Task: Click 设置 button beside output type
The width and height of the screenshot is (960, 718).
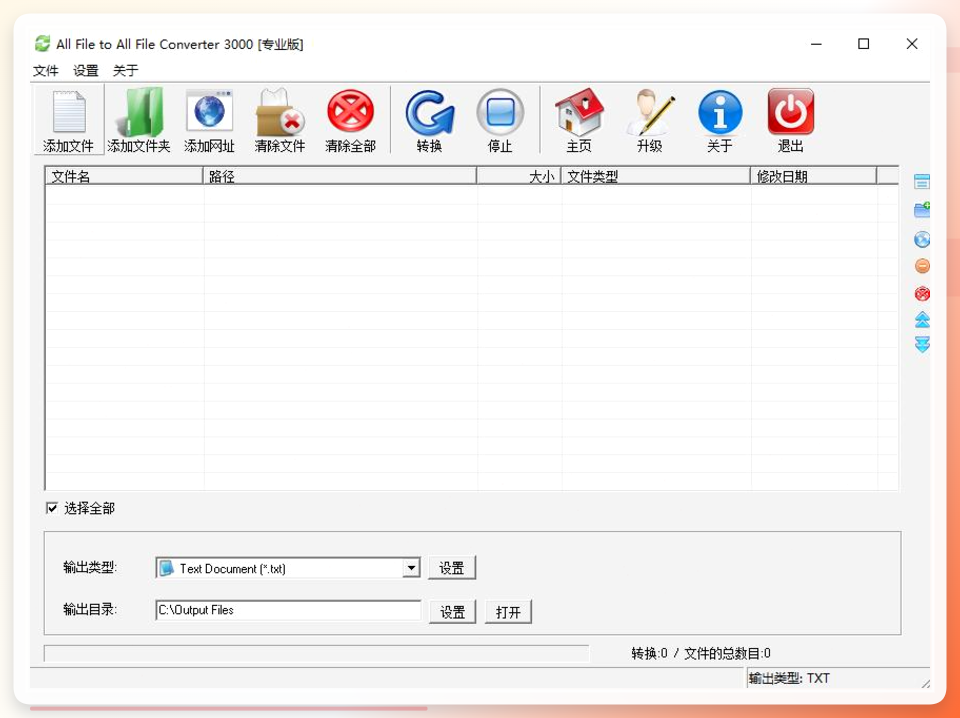Action: tap(452, 568)
